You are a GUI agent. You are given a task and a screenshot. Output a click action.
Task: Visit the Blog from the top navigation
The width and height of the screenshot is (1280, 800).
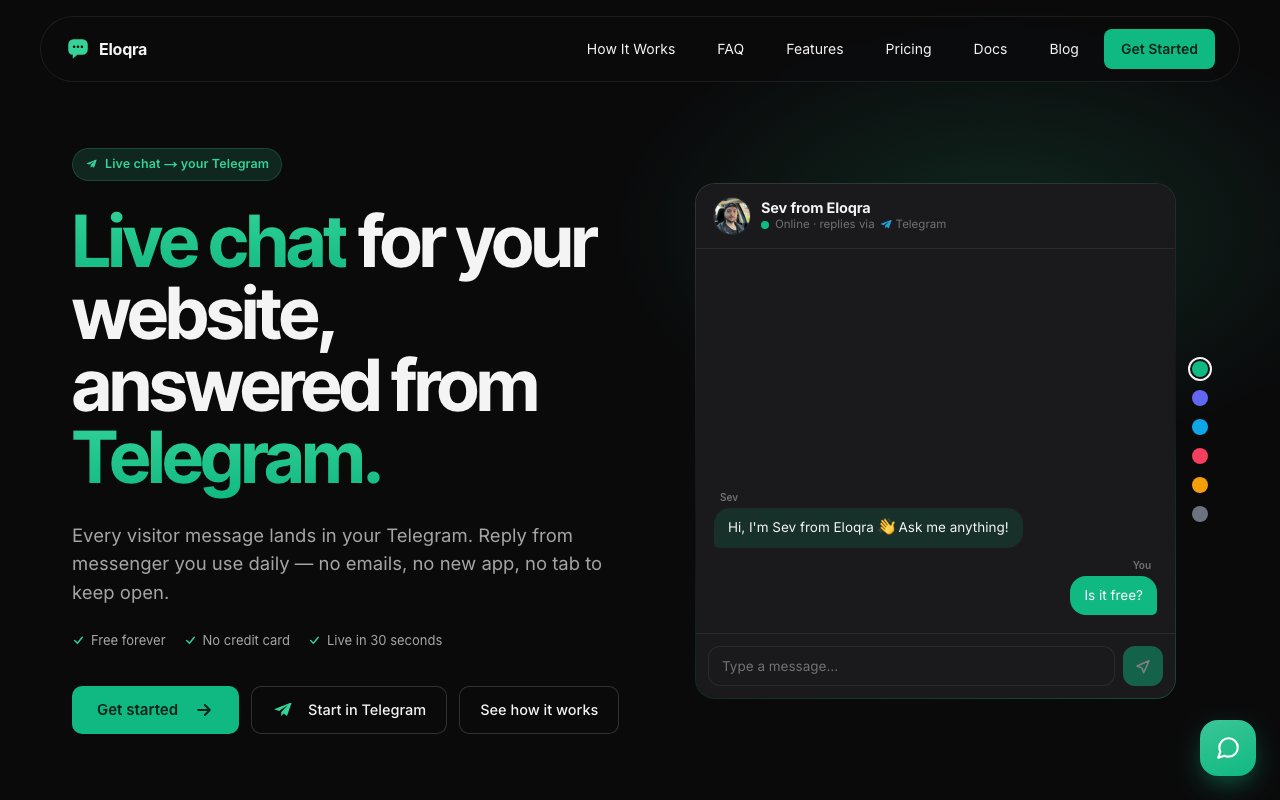click(x=1064, y=49)
